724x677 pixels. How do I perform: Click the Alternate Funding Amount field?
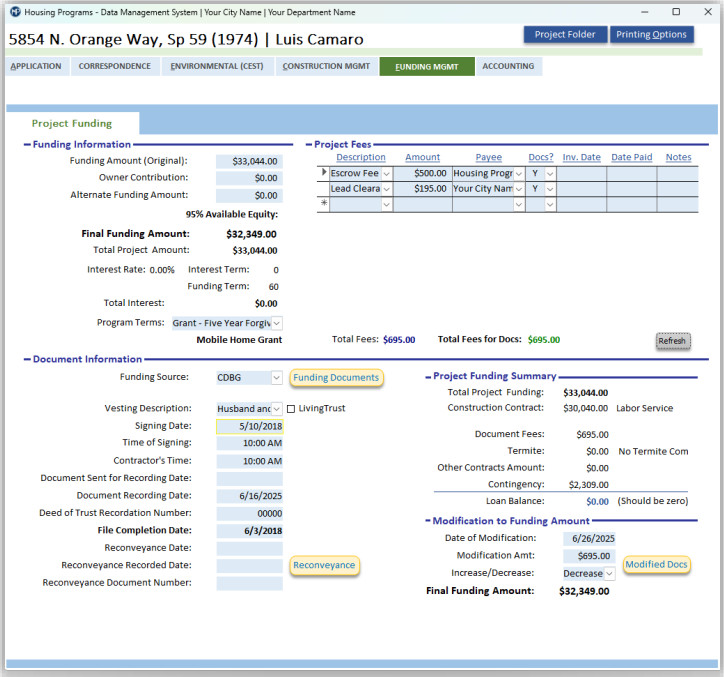pyautogui.click(x=249, y=196)
